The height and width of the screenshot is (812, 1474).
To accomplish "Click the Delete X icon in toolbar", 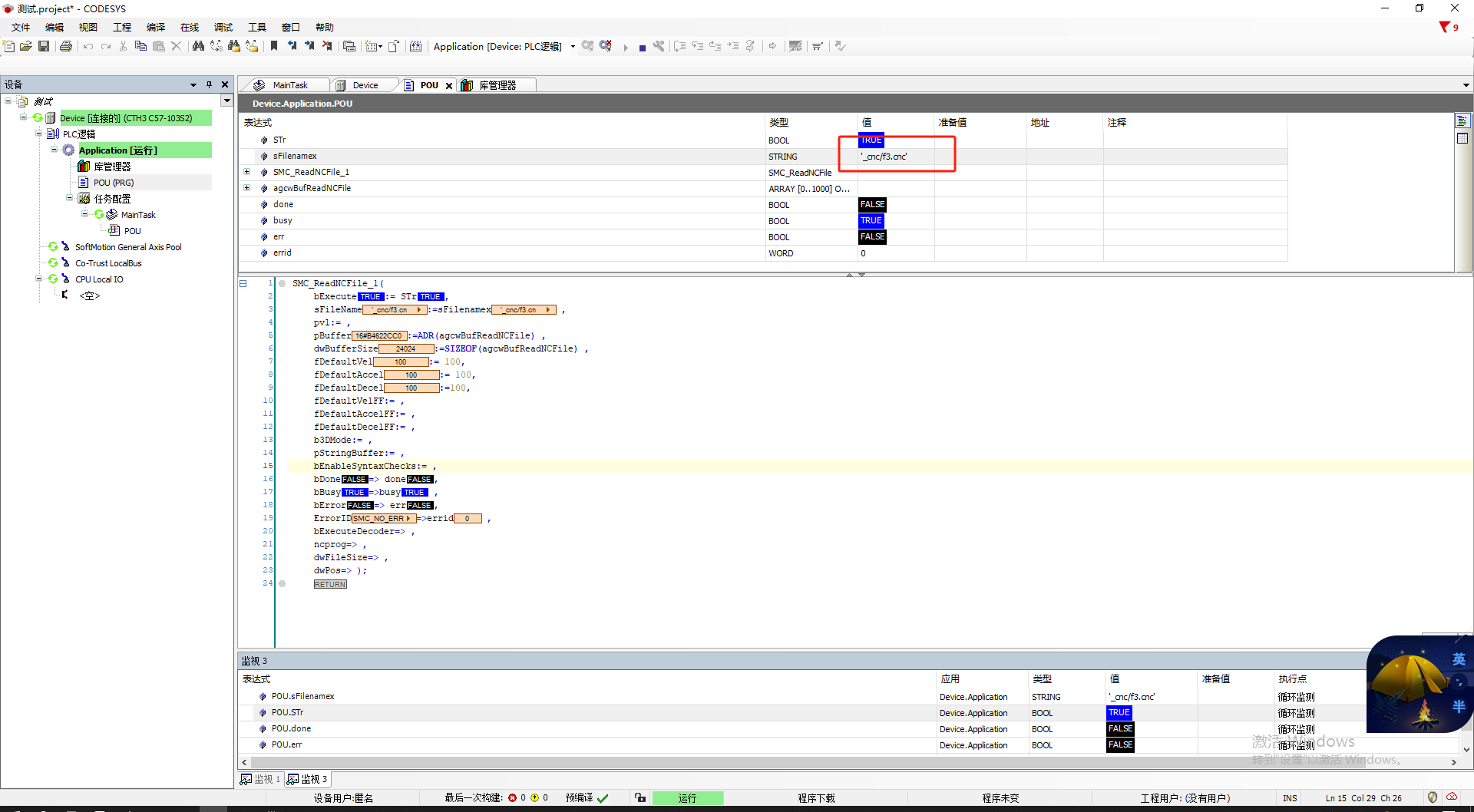I will [x=177, y=46].
